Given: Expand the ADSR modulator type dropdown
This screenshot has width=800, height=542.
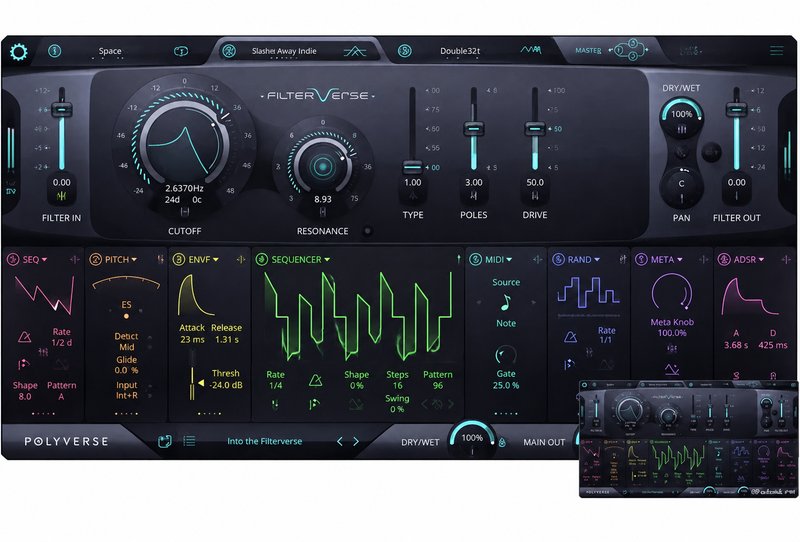Looking at the screenshot, I should [761, 260].
